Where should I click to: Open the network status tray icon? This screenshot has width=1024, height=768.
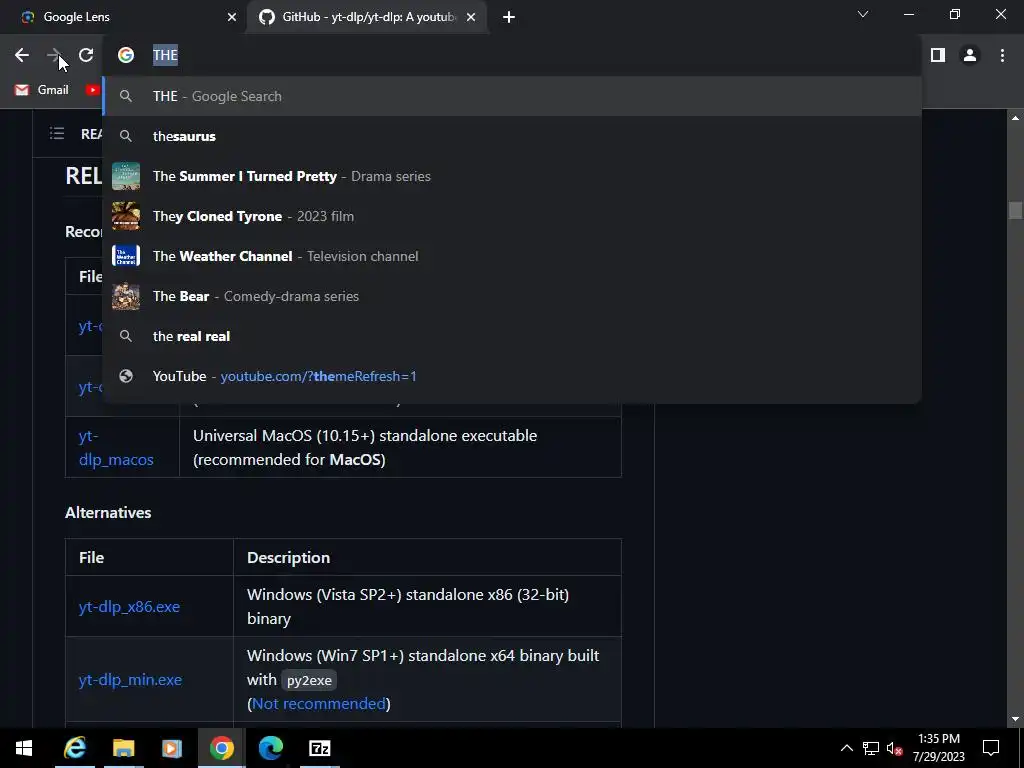pyautogui.click(x=871, y=748)
